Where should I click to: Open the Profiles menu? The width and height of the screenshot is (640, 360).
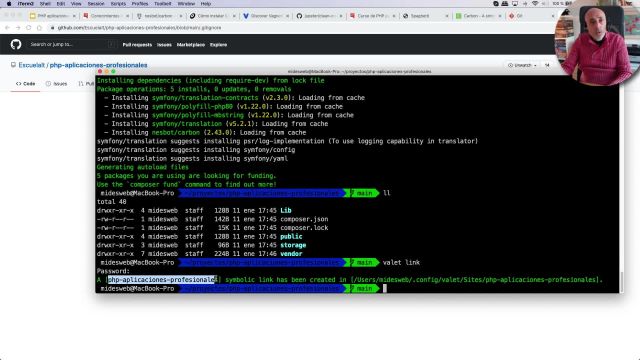(x=140, y=4)
